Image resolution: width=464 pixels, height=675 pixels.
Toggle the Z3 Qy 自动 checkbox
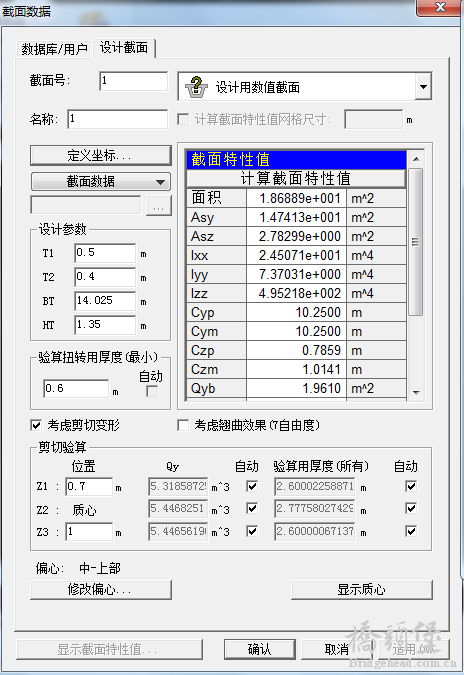[252, 531]
